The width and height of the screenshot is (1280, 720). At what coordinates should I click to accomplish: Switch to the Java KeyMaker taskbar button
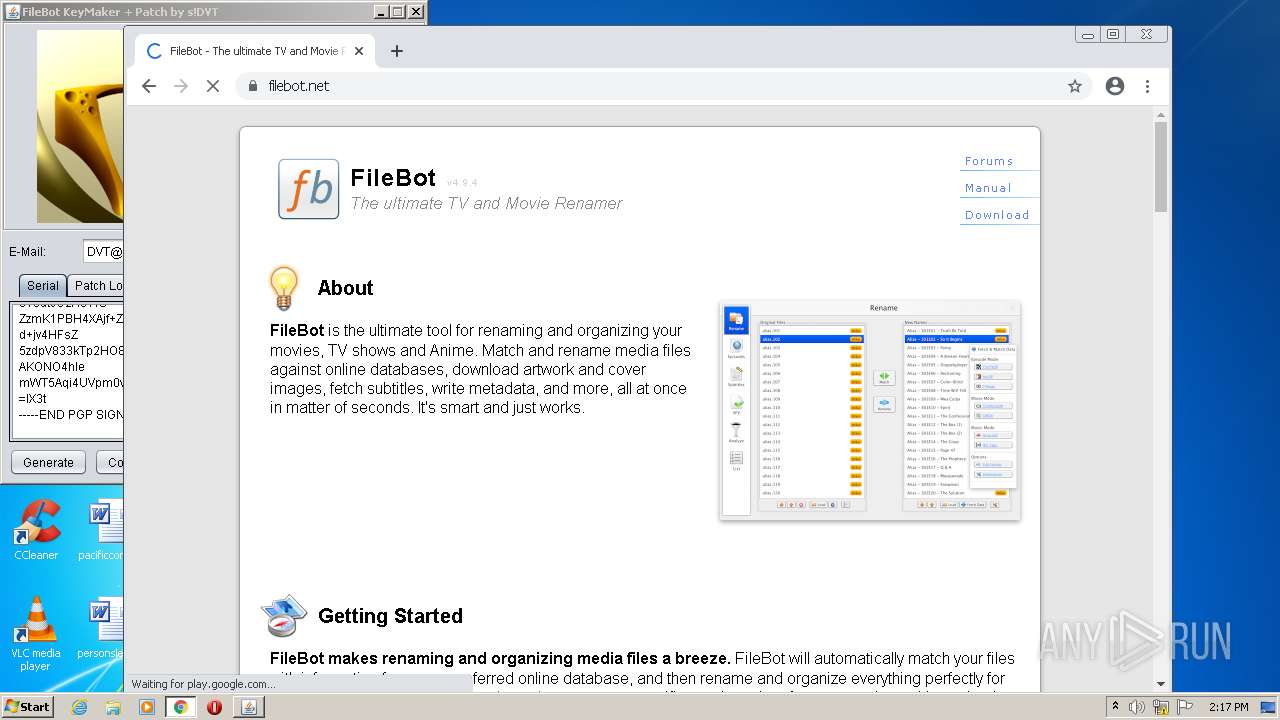coord(249,707)
